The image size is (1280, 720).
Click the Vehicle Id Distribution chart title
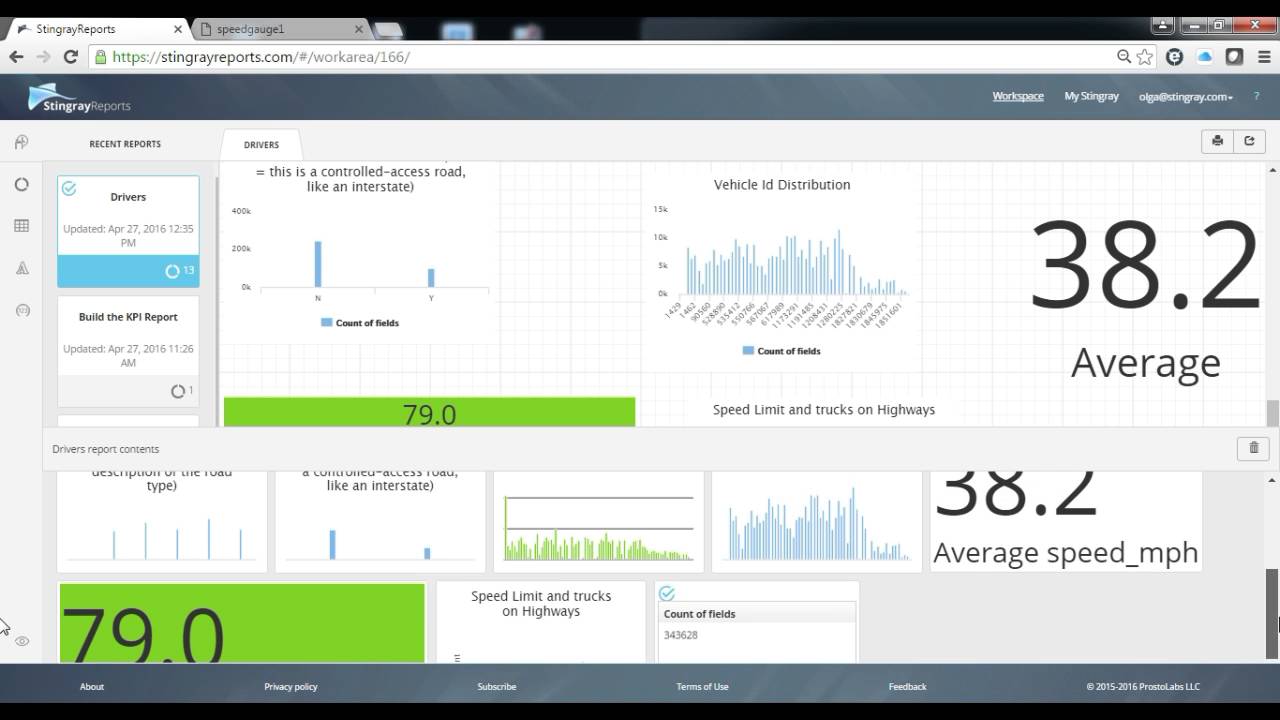(782, 185)
